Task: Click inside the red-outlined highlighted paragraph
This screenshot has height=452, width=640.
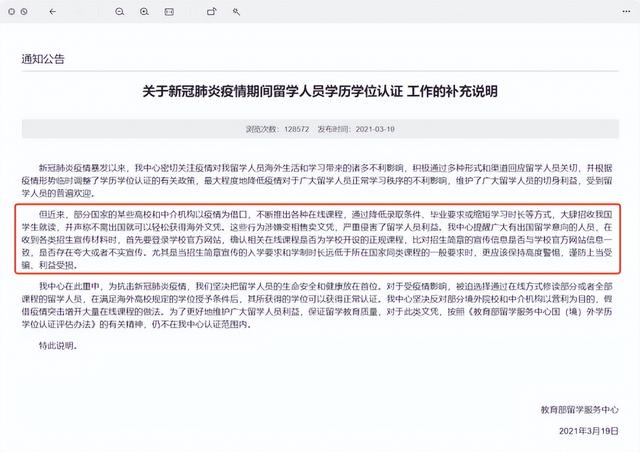Action: [x=319, y=241]
